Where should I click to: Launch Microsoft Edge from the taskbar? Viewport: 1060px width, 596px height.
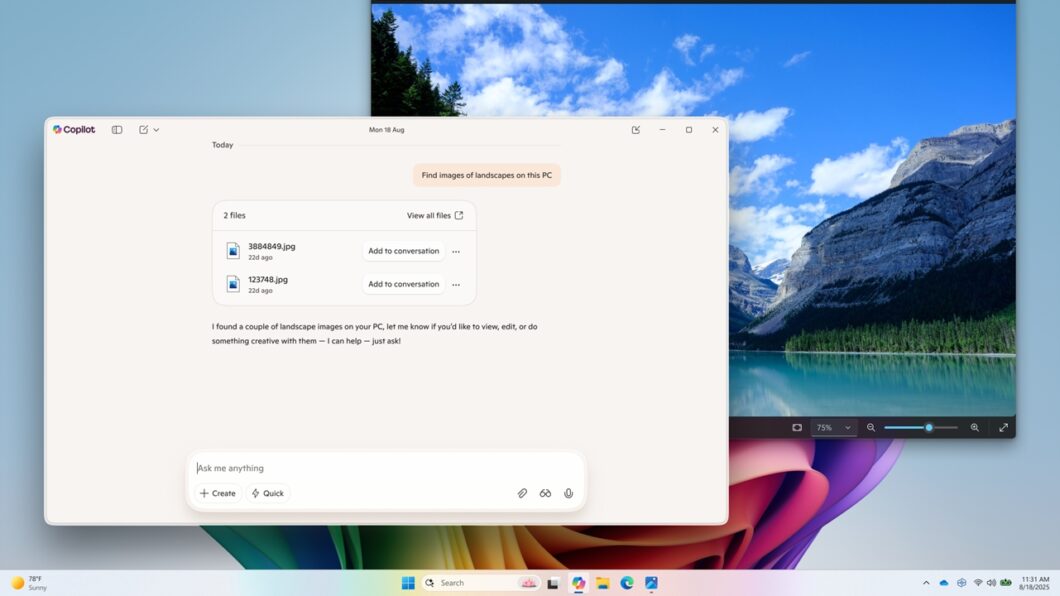[x=626, y=582]
